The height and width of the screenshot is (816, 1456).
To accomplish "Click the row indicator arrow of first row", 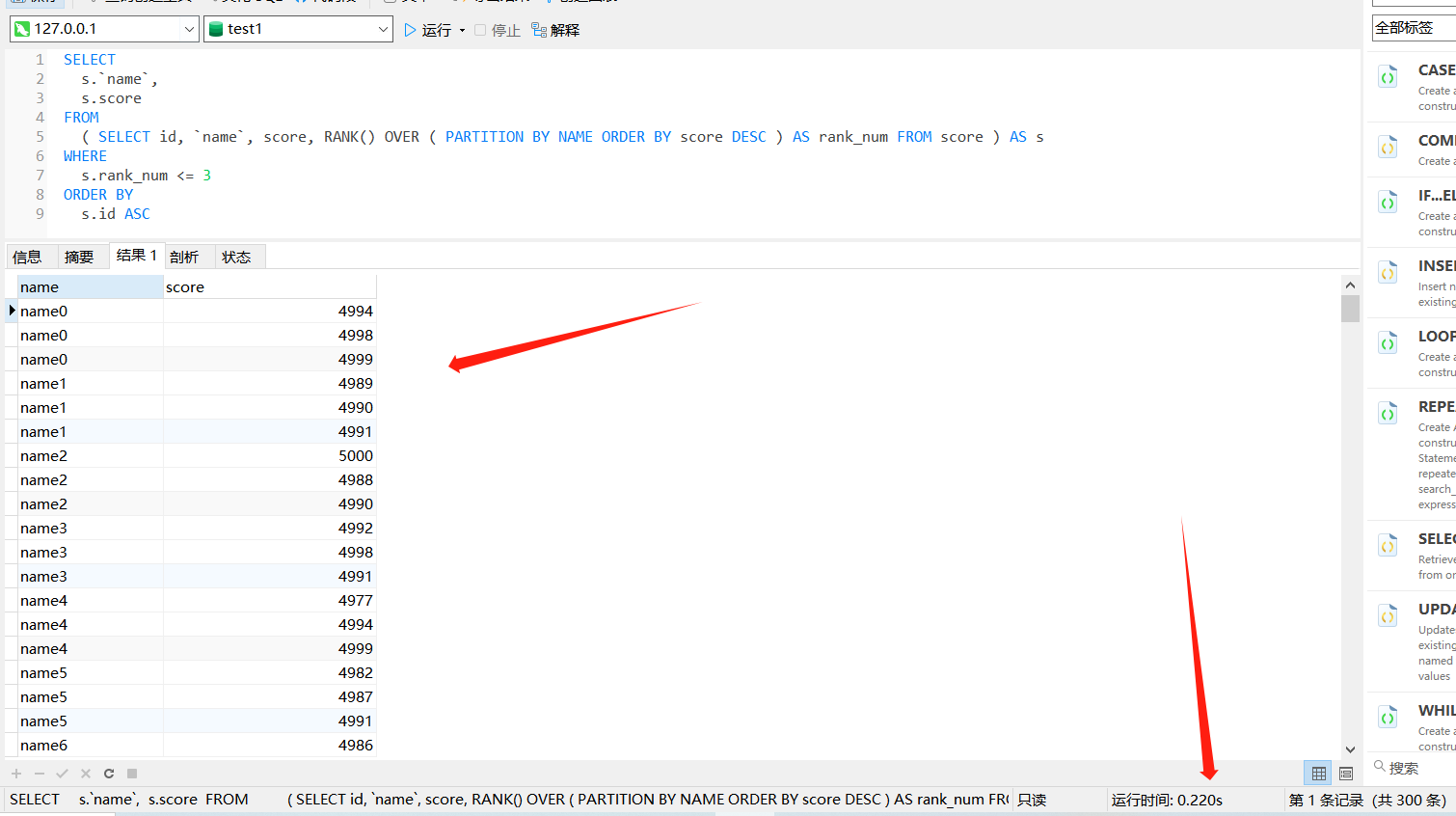I will (x=12, y=311).
